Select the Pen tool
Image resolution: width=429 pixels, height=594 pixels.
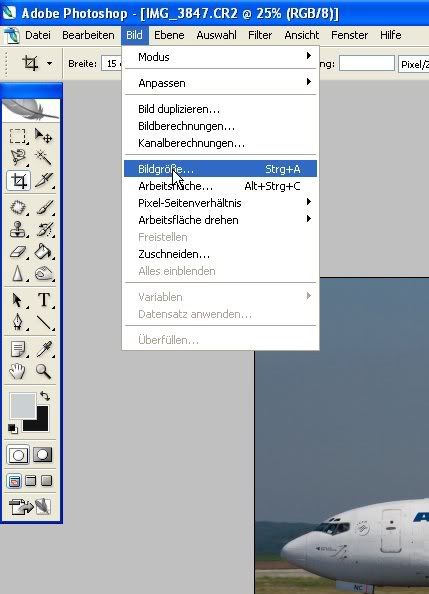17,322
